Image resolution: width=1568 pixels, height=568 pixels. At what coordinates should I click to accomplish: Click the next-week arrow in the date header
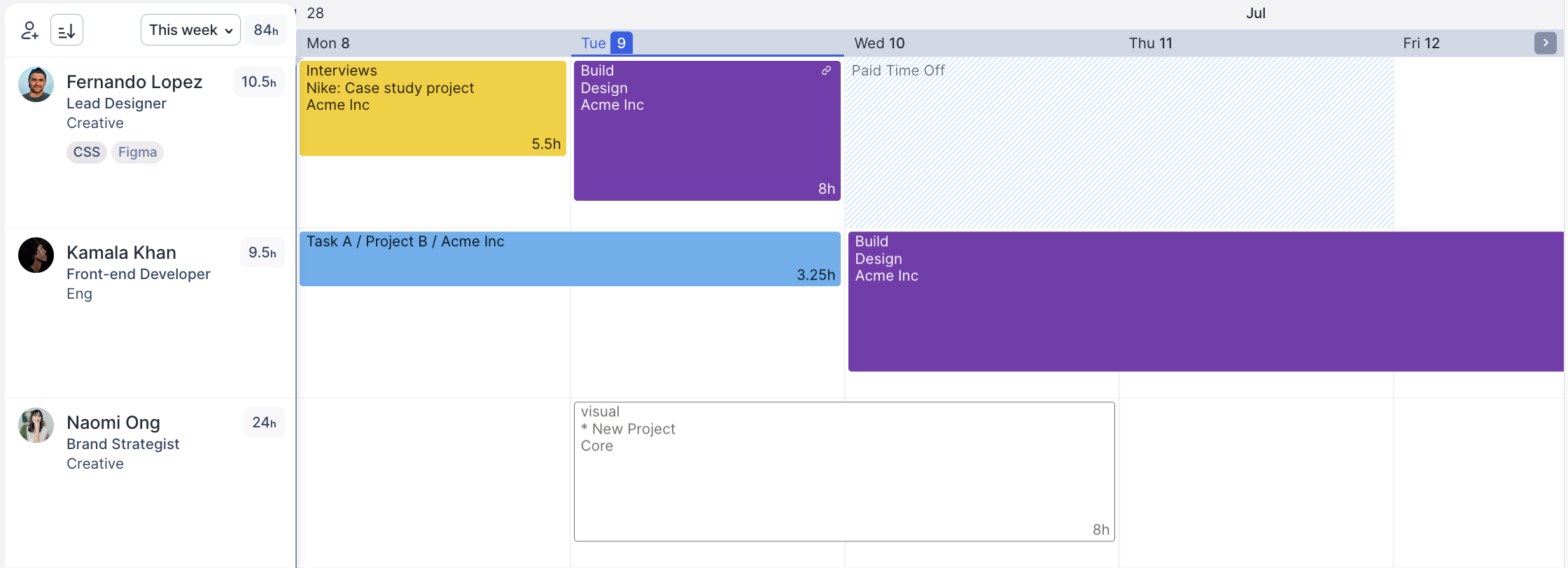(x=1545, y=43)
